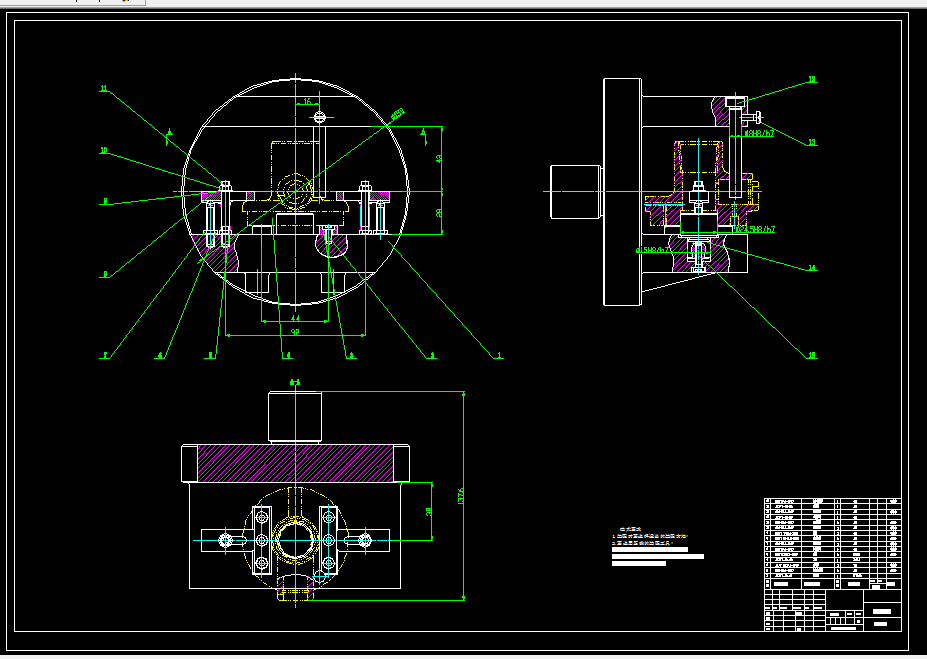
Task: Select the φ8H8/h7 fit annotation
Action: [x=759, y=134]
